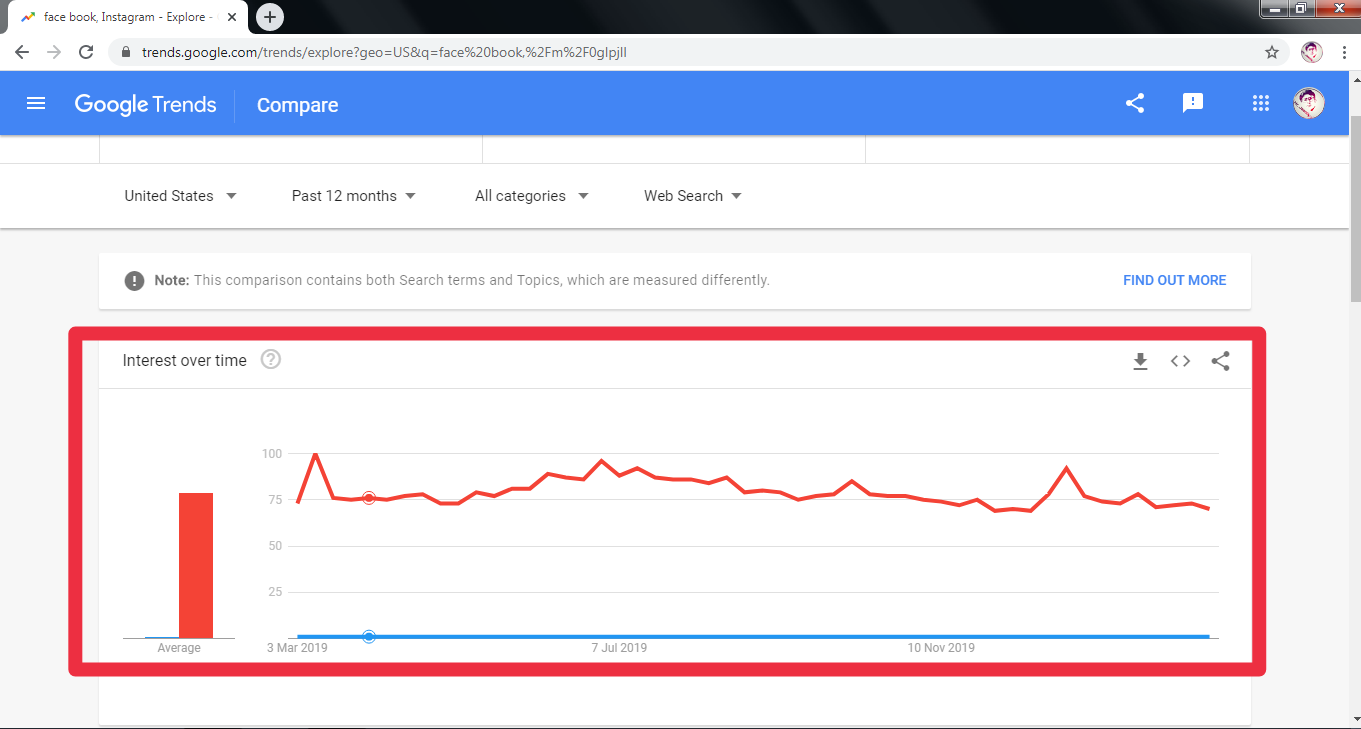Click the profile avatar in the header
Viewport: 1361px width, 729px height.
1308,103
